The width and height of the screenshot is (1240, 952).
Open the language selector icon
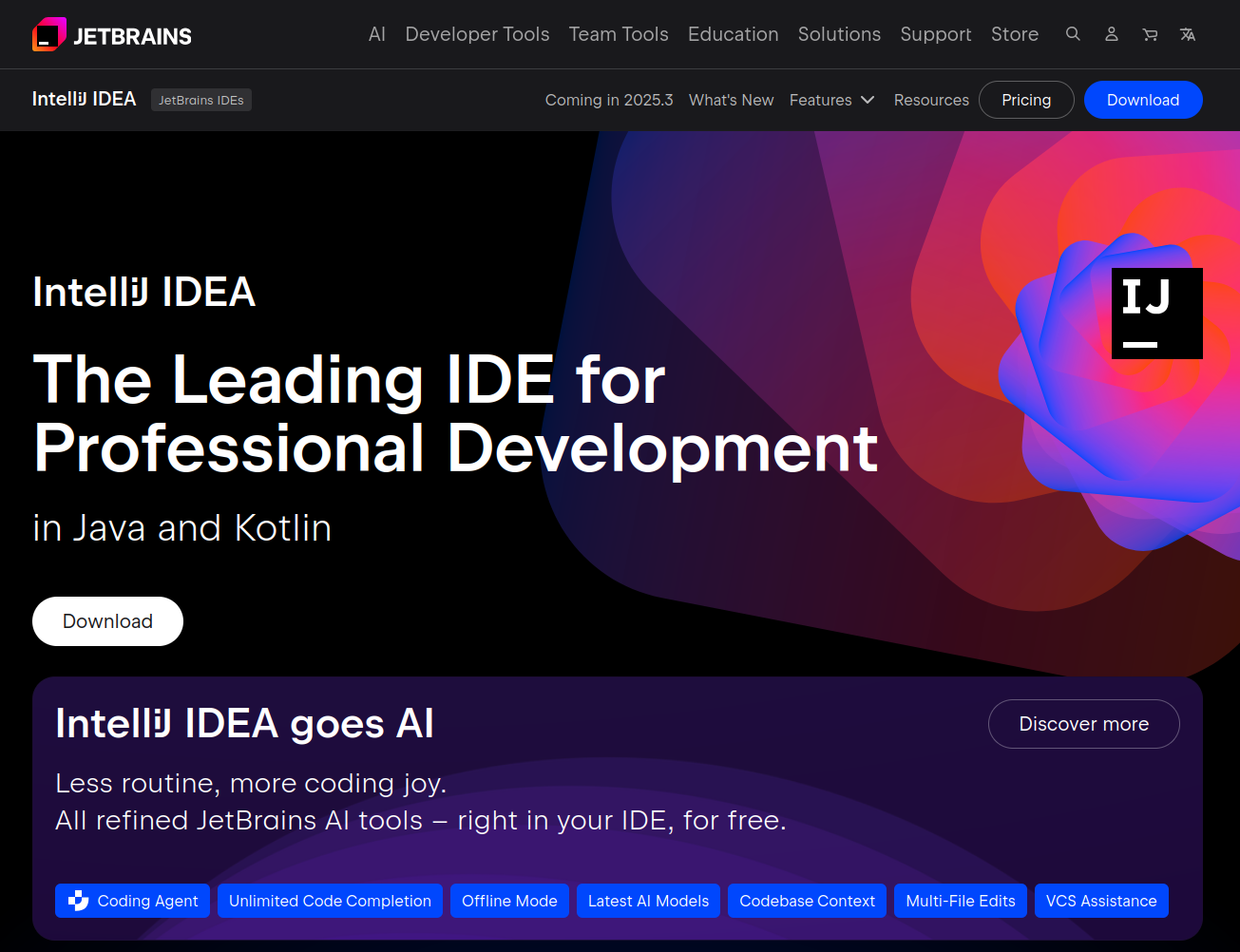click(x=1187, y=34)
